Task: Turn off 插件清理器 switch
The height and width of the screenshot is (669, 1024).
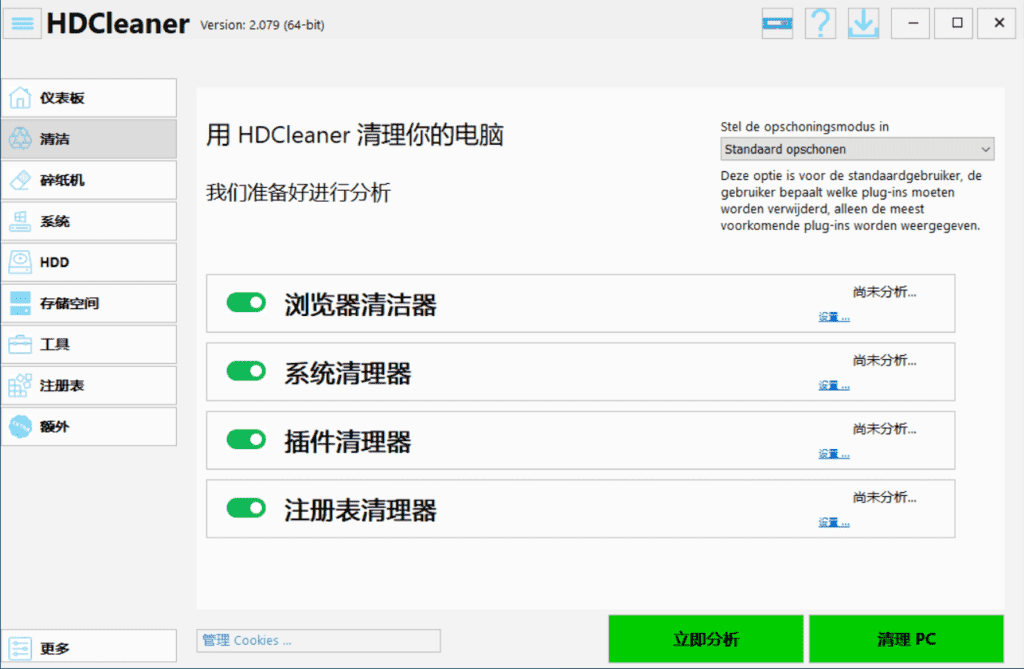Action: (246, 439)
